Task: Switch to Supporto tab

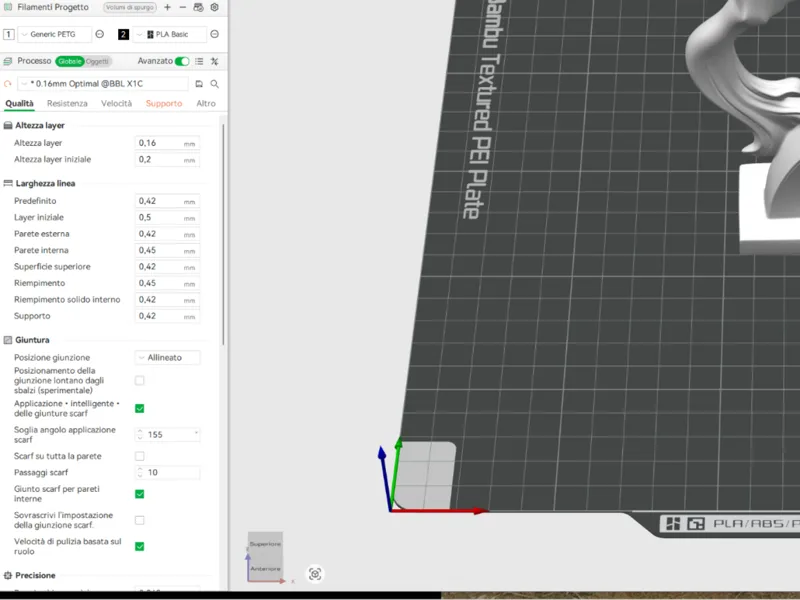Action: point(164,103)
